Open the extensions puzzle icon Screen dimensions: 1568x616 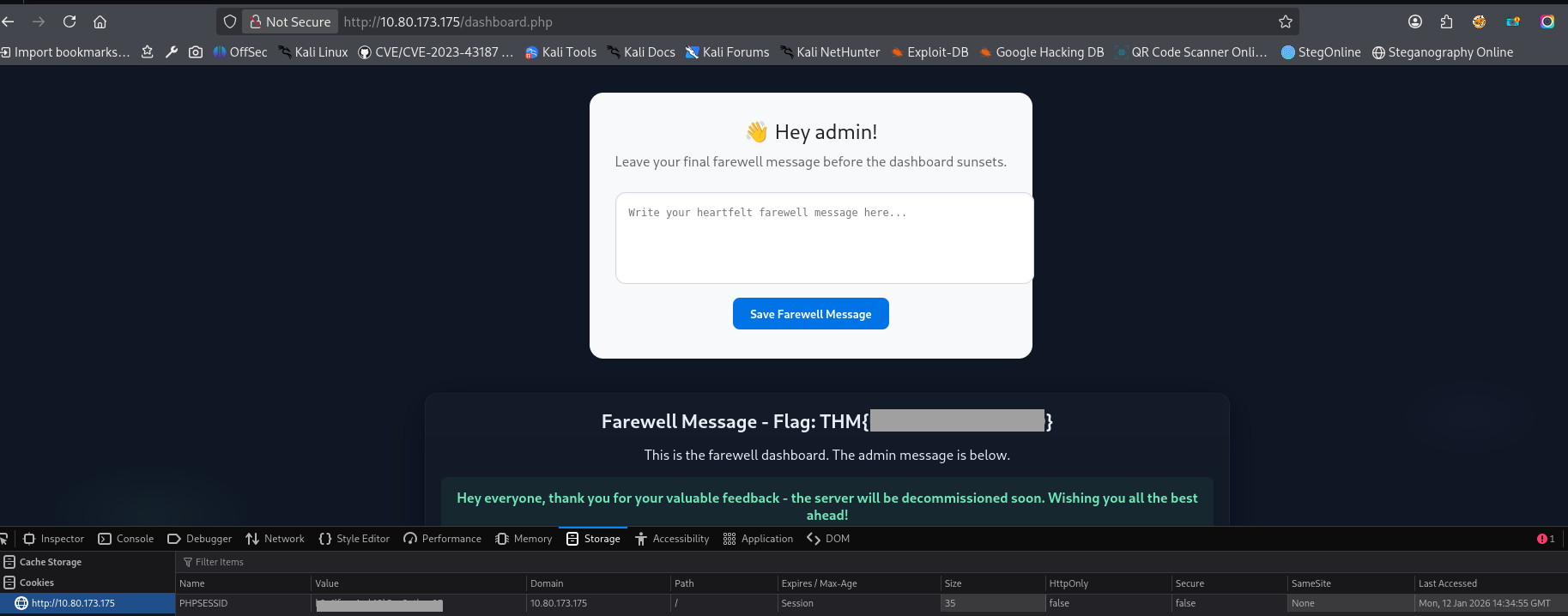tap(1446, 21)
